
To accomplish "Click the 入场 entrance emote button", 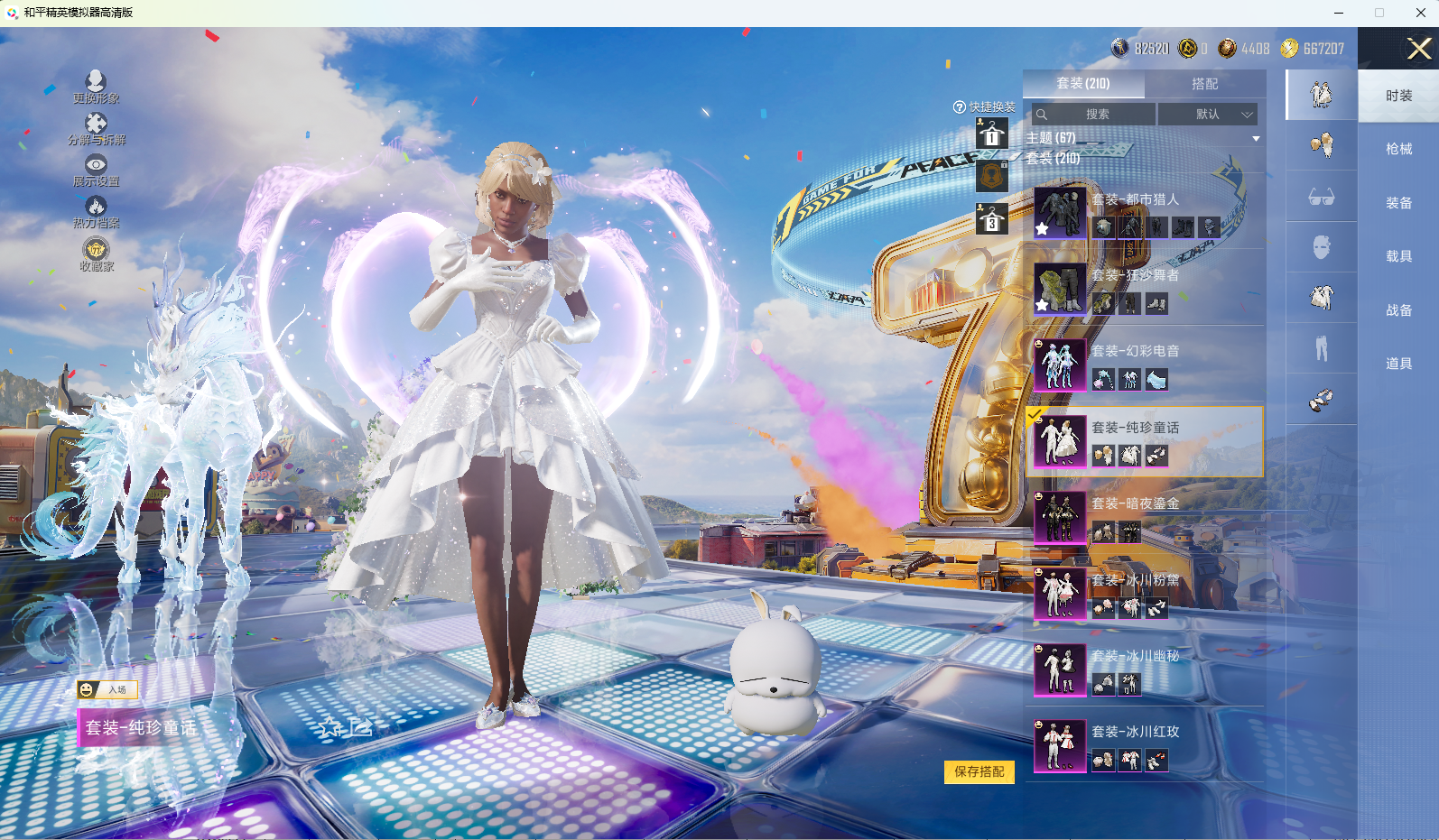I will (x=107, y=690).
